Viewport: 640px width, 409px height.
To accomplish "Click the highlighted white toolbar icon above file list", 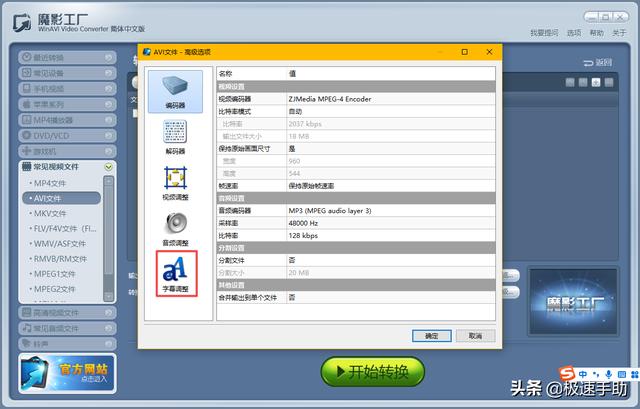I will coord(596,82).
